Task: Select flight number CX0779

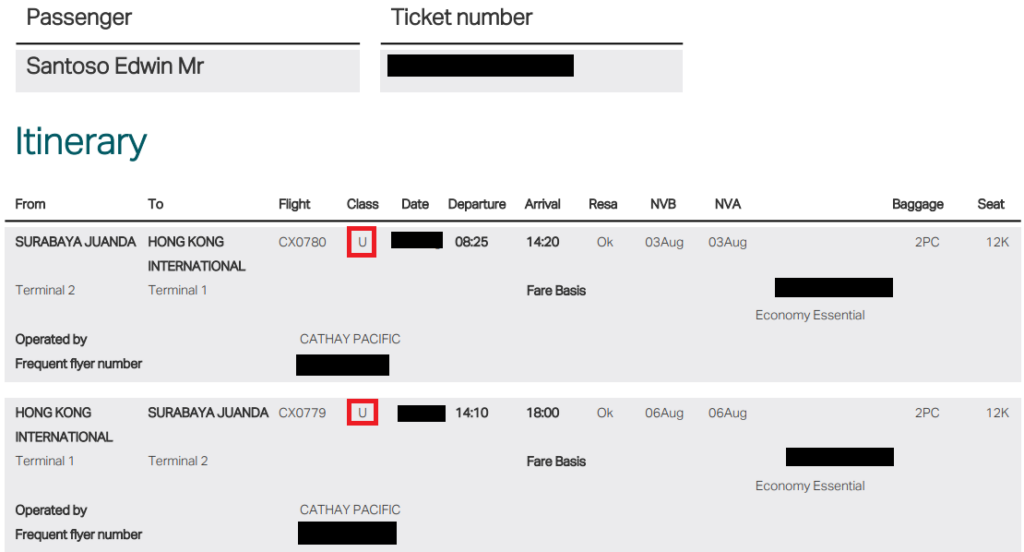Action: coord(302,413)
